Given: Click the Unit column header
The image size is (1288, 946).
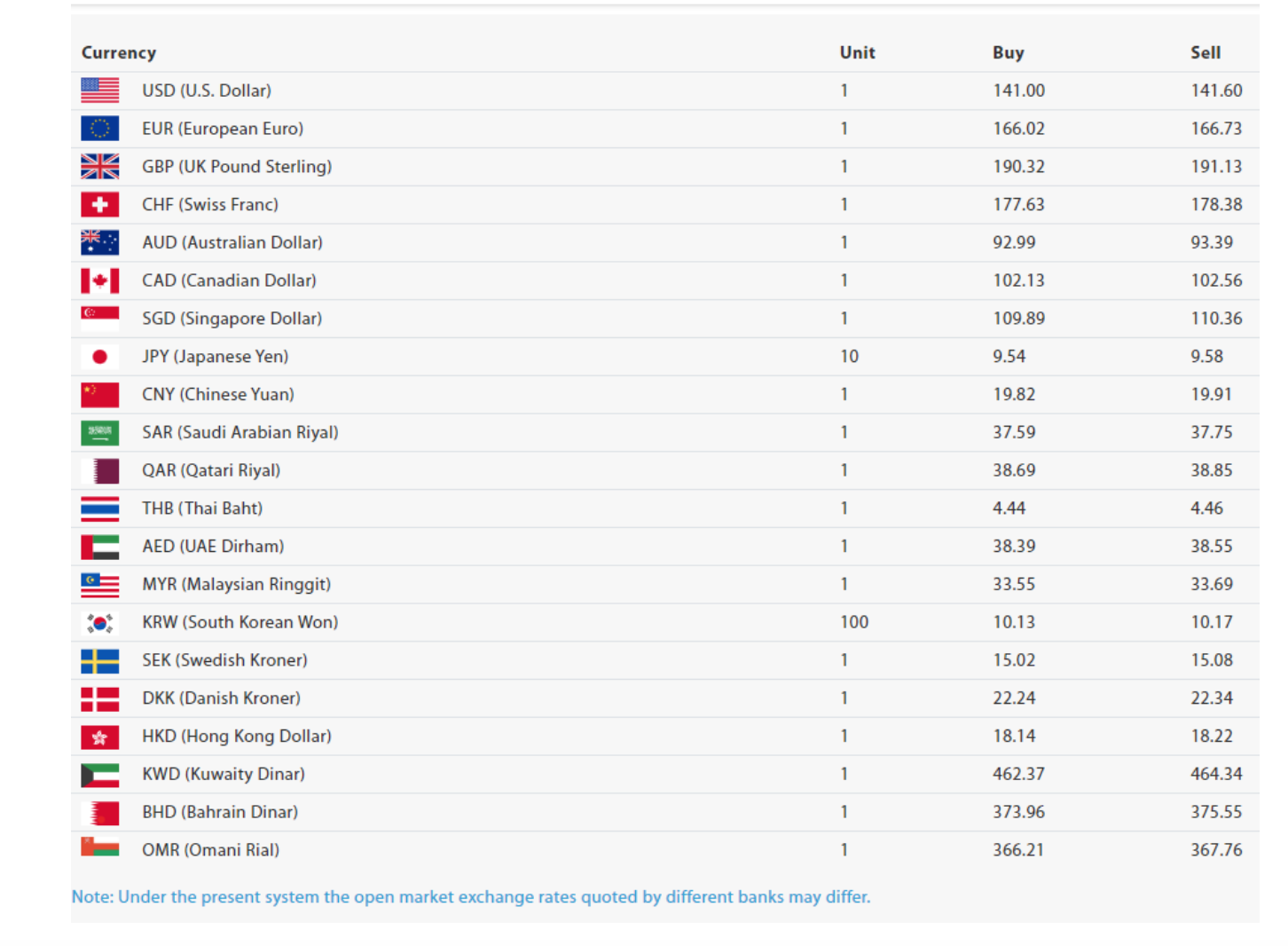Looking at the screenshot, I should click(x=857, y=53).
